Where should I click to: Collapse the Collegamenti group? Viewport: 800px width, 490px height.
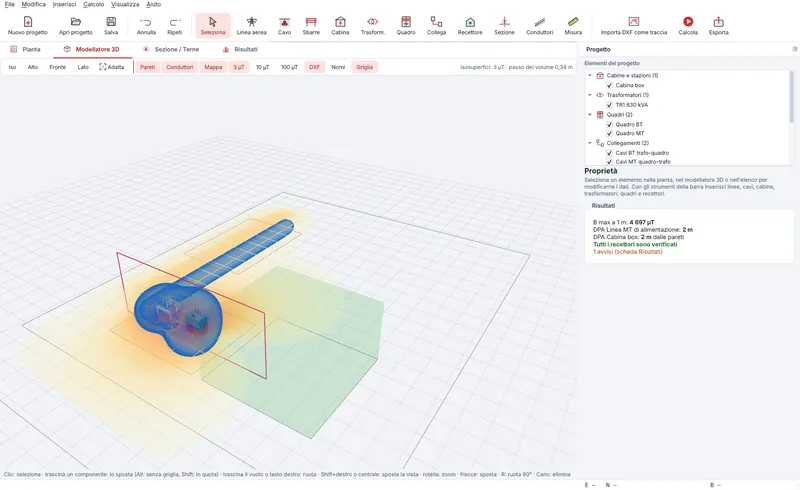coord(590,143)
